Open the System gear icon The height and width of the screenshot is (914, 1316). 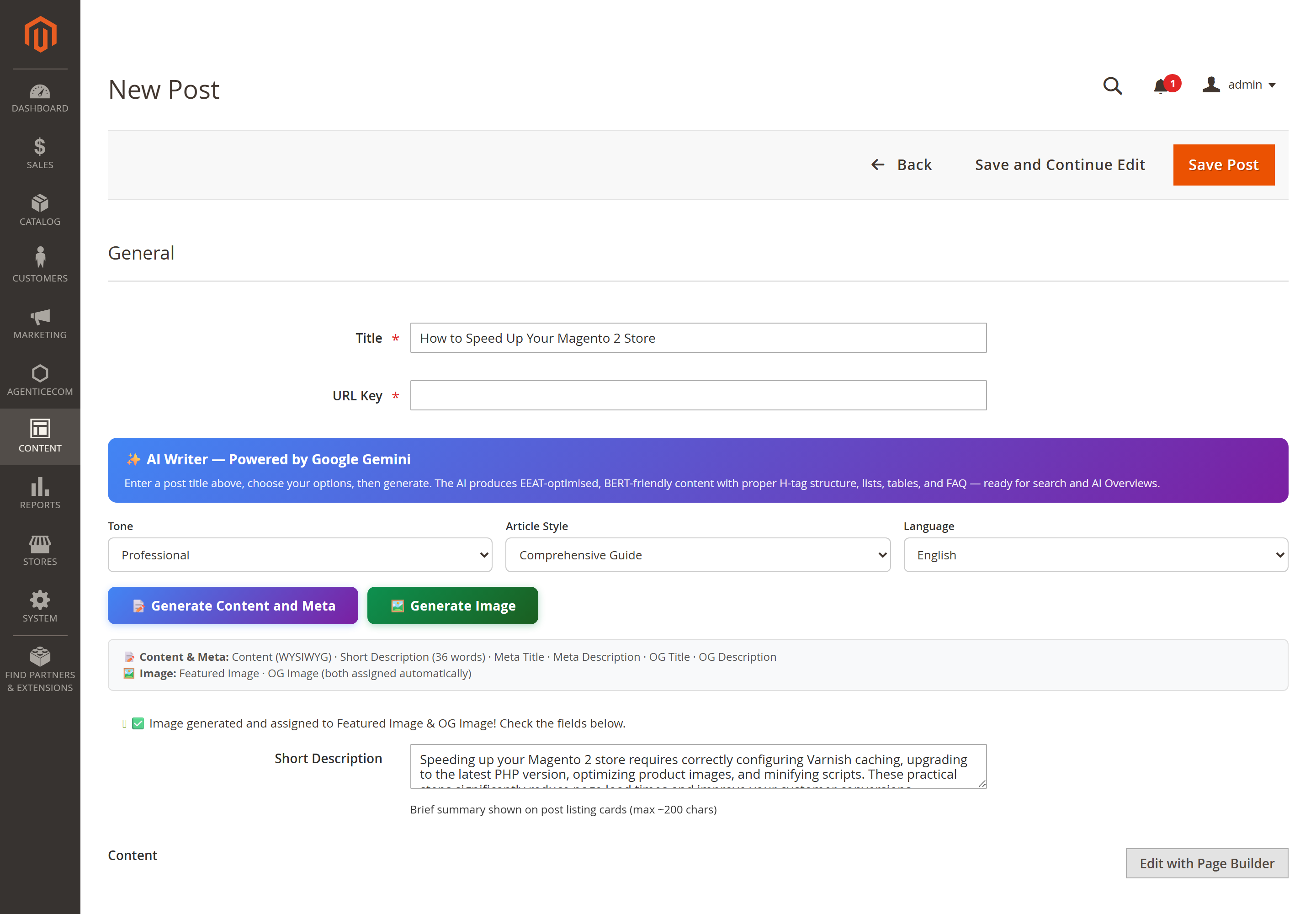point(40,600)
